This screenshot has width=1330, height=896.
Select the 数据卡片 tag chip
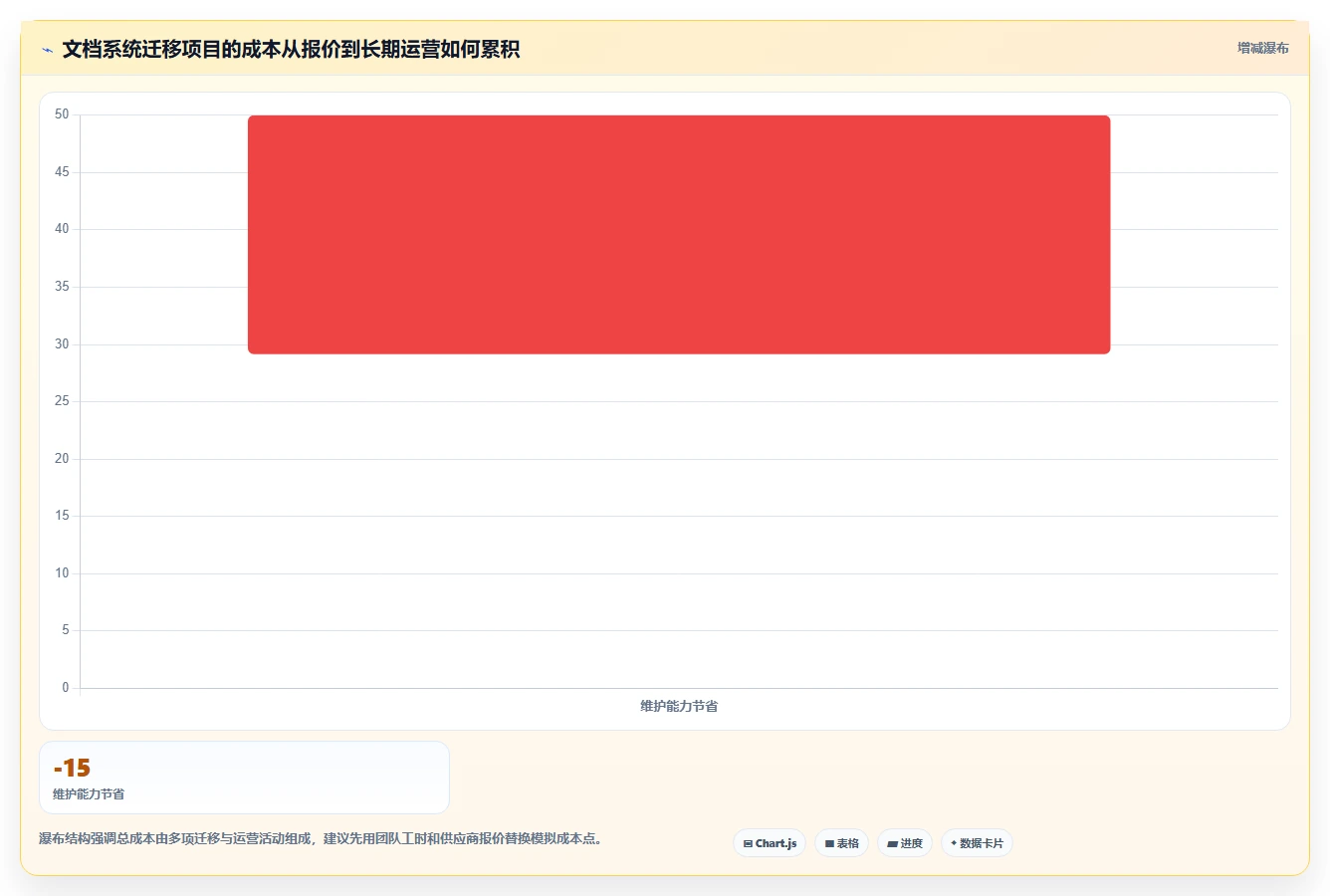pyautogui.click(x=977, y=843)
